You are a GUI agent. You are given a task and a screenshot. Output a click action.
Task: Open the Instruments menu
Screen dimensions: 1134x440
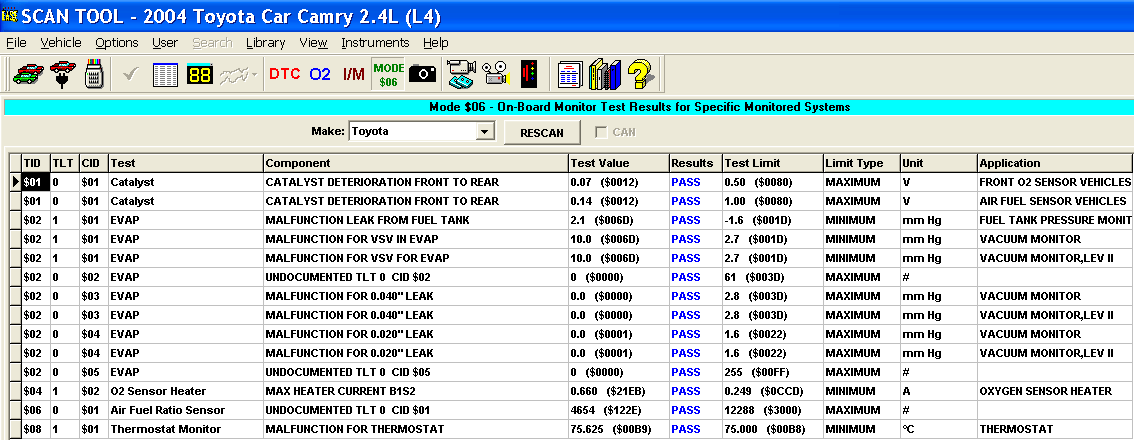point(375,43)
